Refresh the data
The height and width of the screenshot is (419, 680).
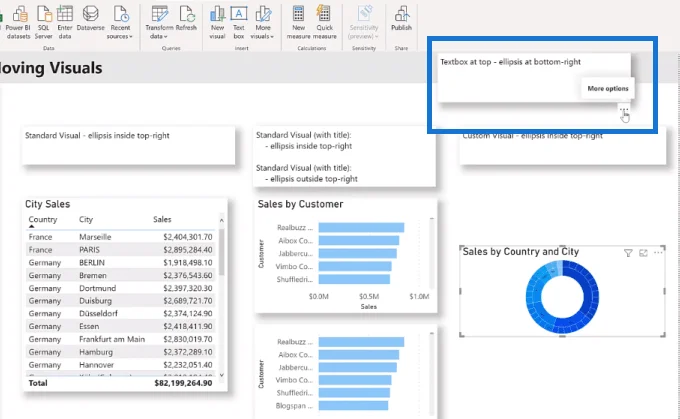186,19
